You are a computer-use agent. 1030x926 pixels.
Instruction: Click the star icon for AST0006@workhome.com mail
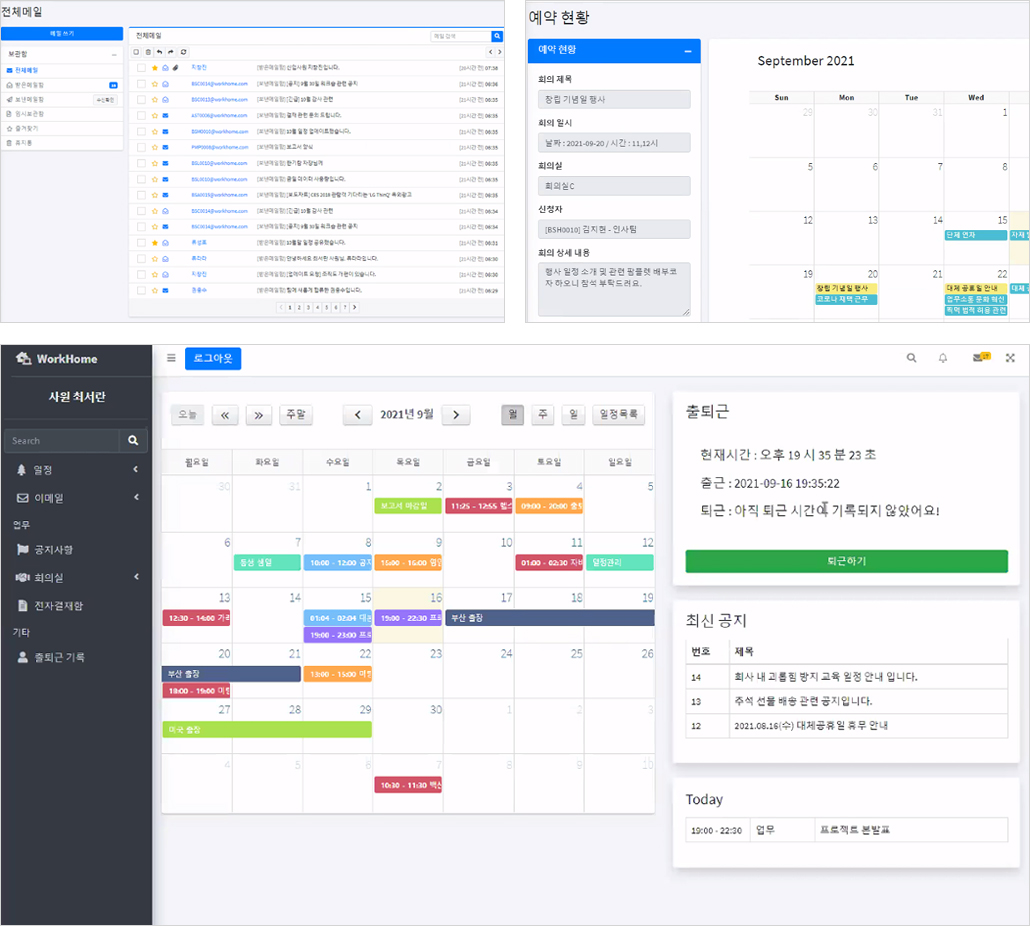155,116
